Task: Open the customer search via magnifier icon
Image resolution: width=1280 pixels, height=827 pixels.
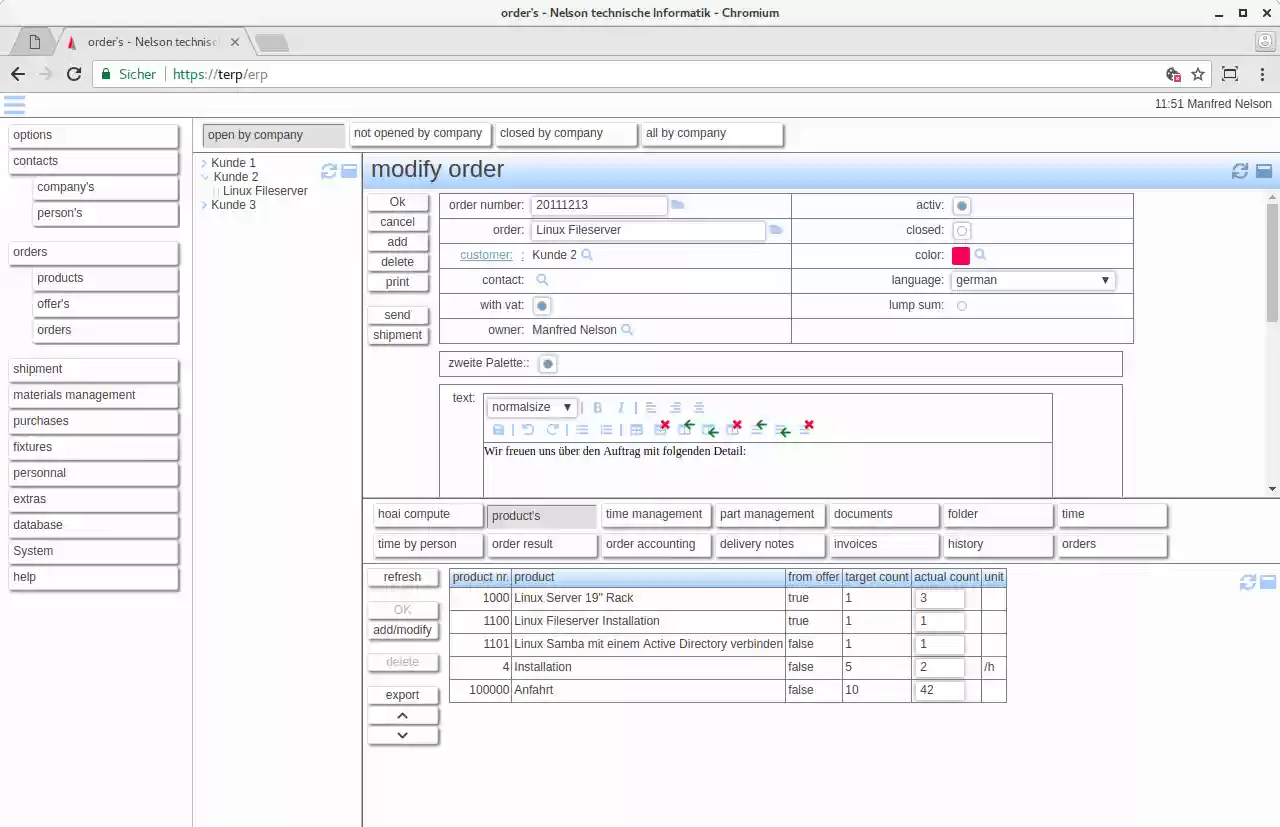Action: click(588, 255)
